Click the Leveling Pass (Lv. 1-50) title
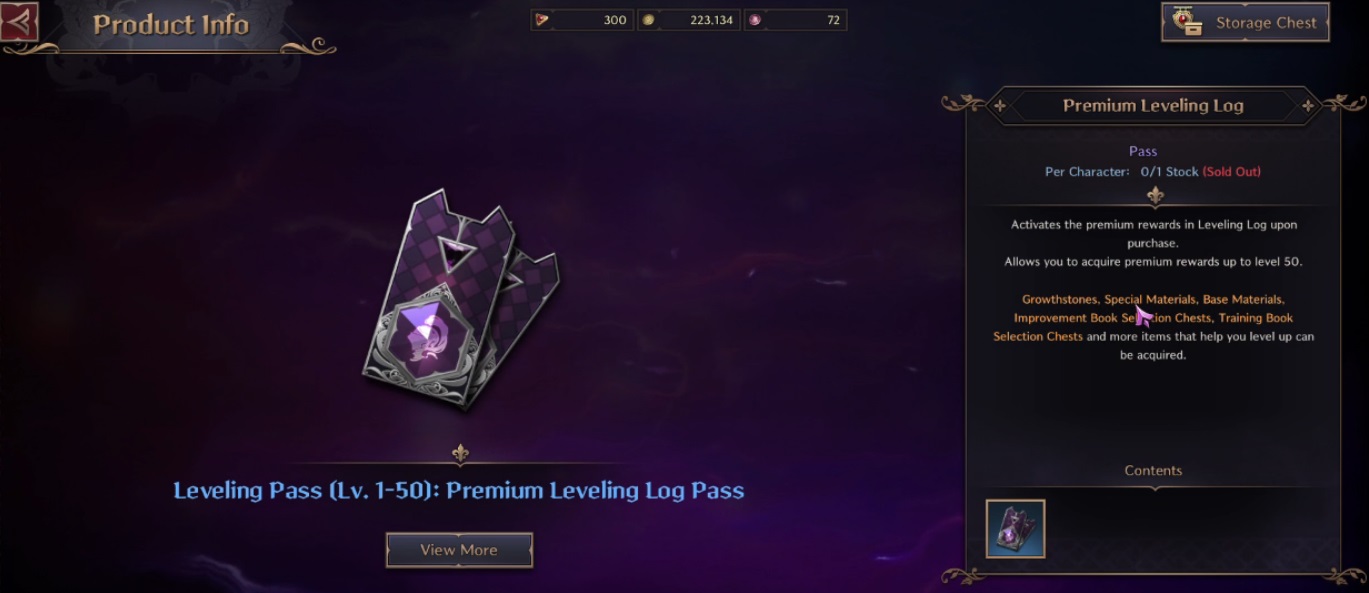1369x593 pixels. (x=458, y=490)
